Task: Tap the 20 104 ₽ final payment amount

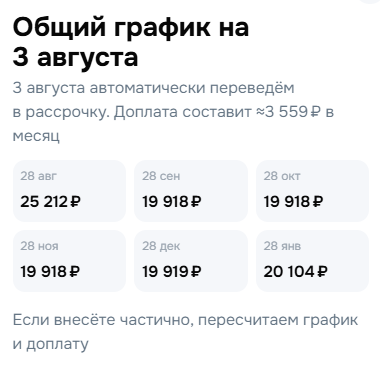Action: click(x=295, y=272)
